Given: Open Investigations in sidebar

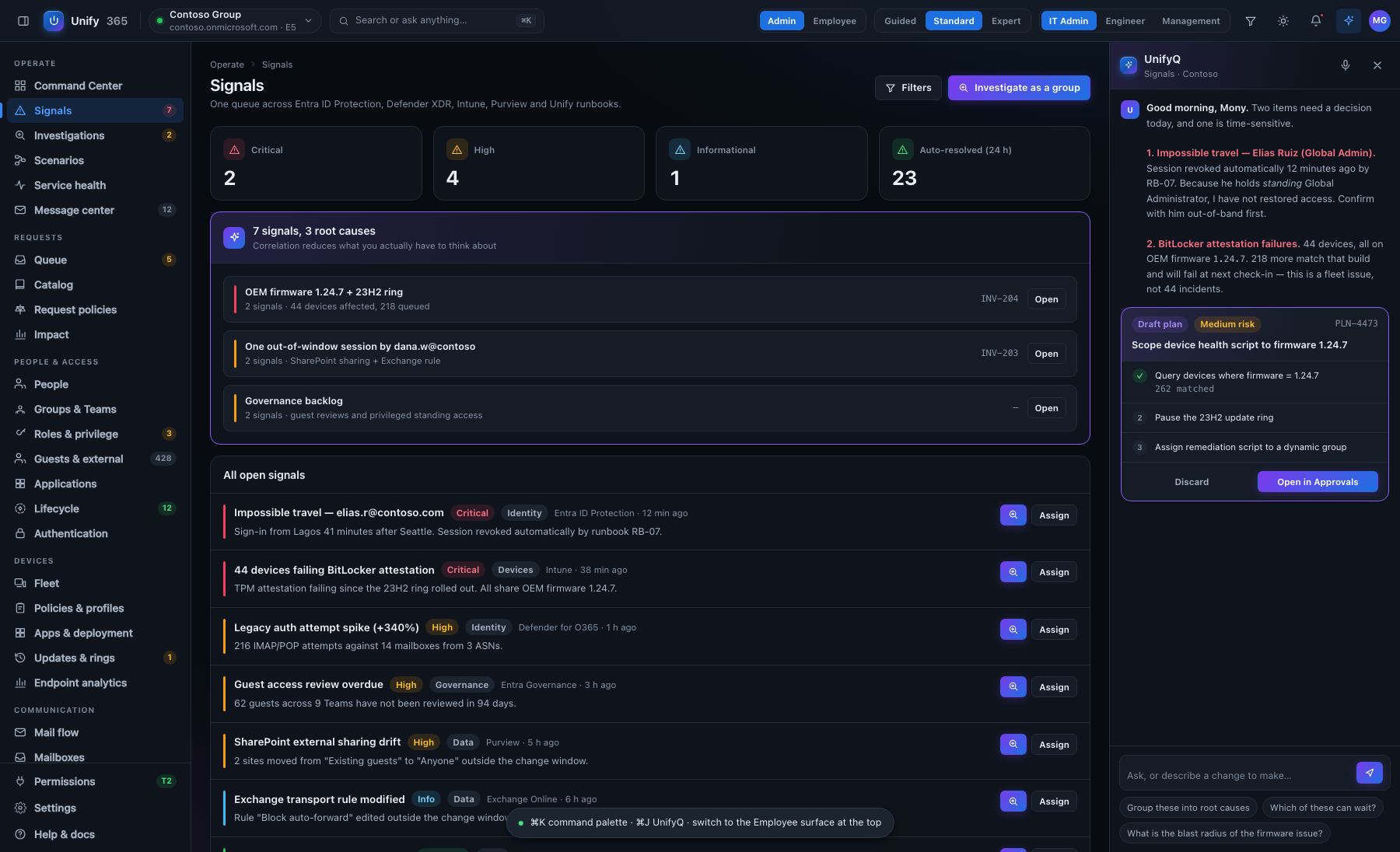Looking at the screenshot, I should pos(95,135).
